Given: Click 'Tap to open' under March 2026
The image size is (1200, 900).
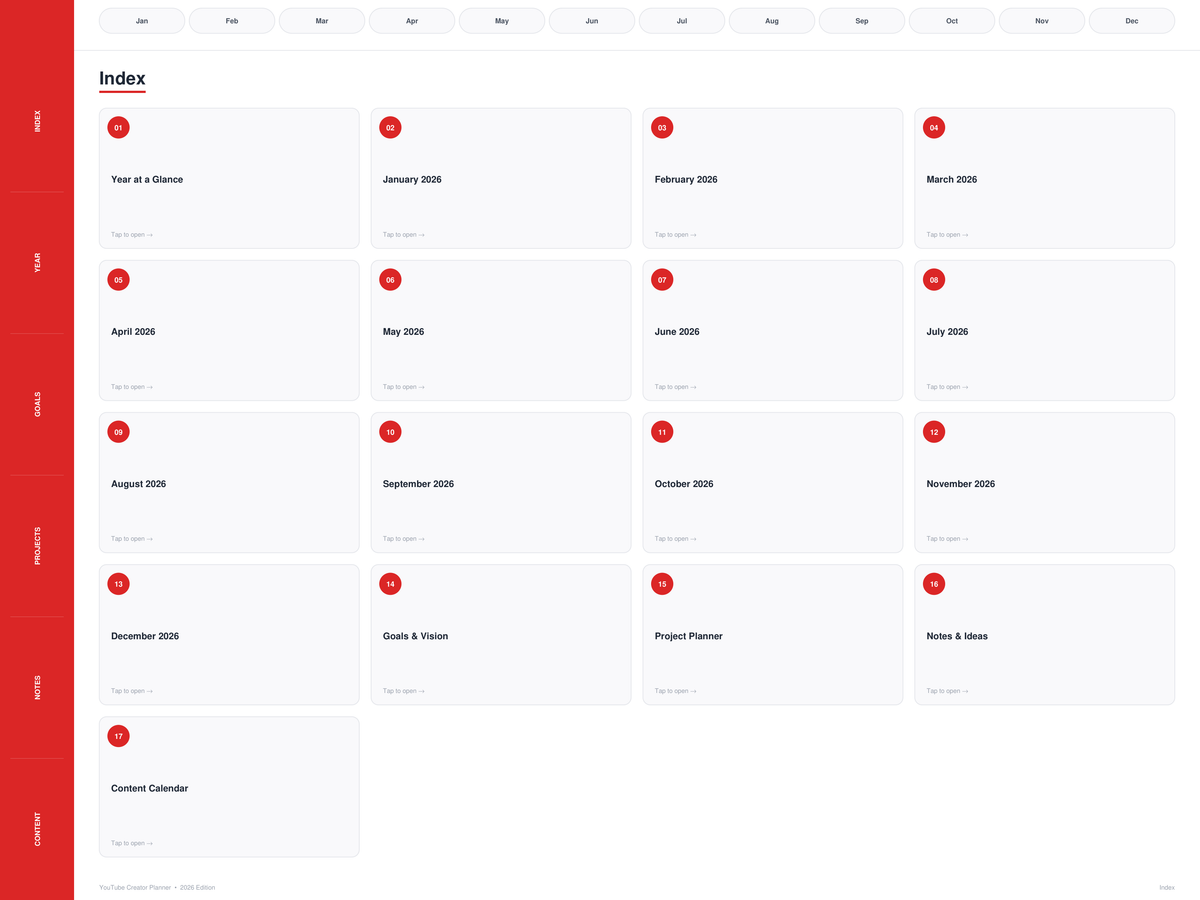Looking at the screenshot, I should 948,235.
